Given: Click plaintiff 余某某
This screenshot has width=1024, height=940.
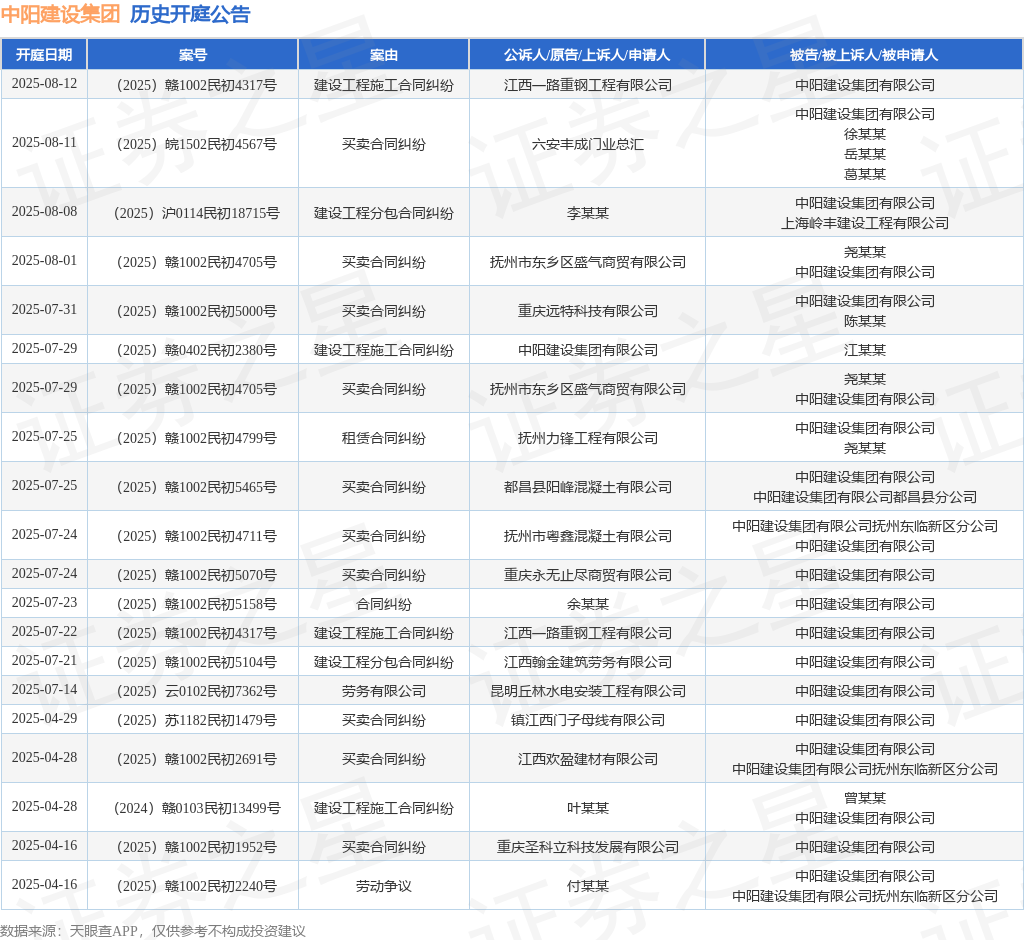Looking at the screenshot, I should pos(587,604).
